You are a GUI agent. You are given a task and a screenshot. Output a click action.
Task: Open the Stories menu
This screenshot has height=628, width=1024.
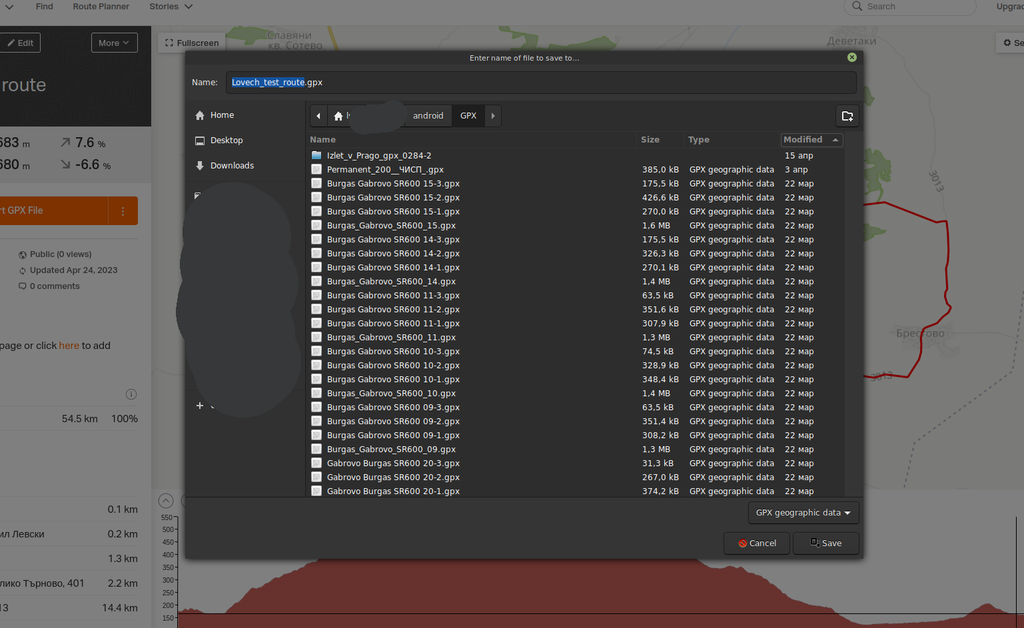[x=170, y=7]
